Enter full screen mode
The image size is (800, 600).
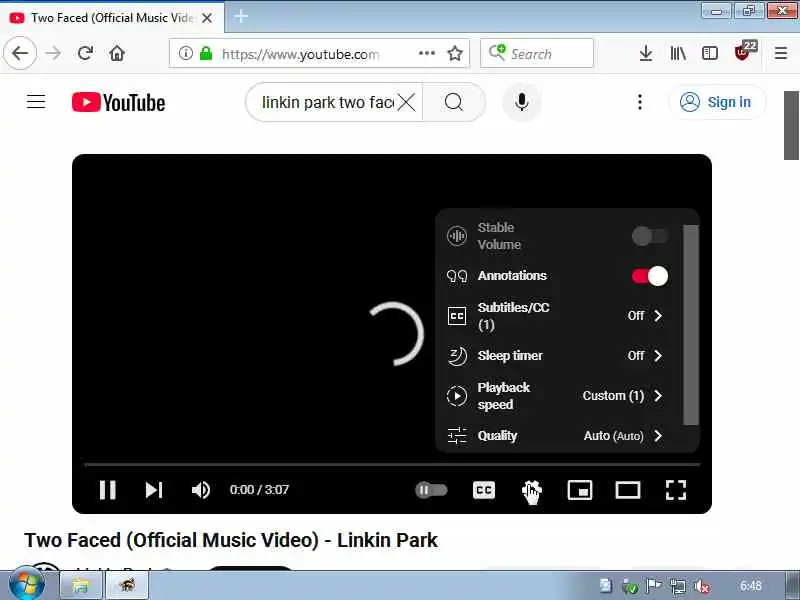pyautogui.click(x=676, y=490)
